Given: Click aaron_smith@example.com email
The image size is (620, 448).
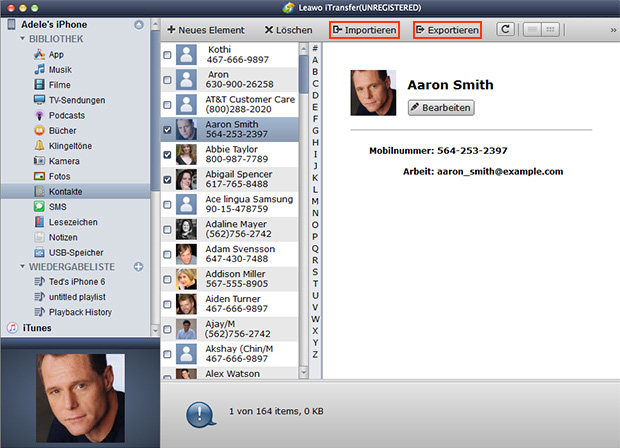Looking at the screenshot, I should 500,172.
